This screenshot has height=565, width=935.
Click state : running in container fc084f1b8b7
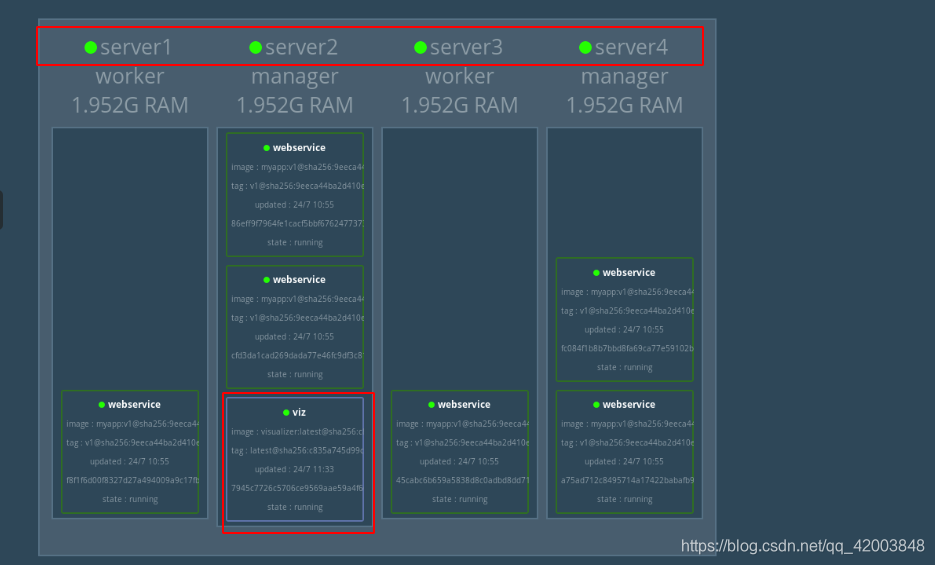tap(624, 368)
